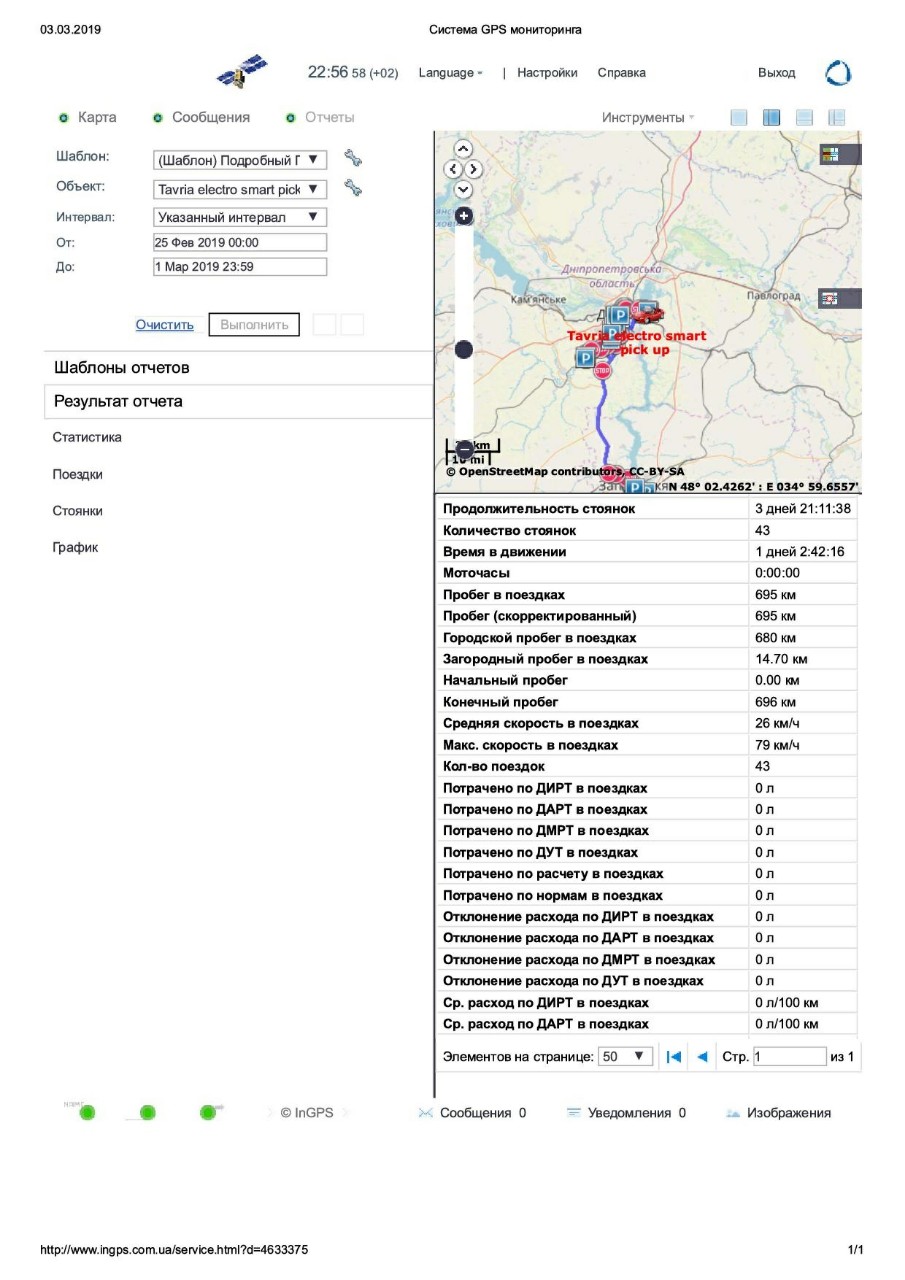
Task: Select the Карта radio option
Action: pos(64,118)
